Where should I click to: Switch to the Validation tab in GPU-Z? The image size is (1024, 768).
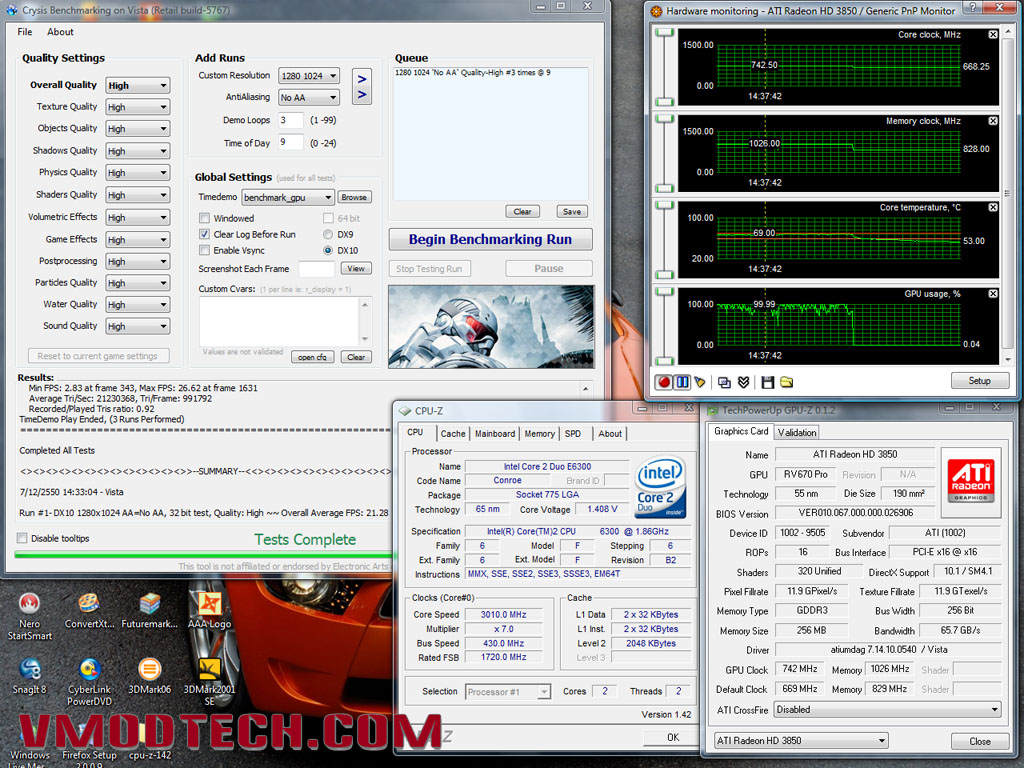[797, 432]
